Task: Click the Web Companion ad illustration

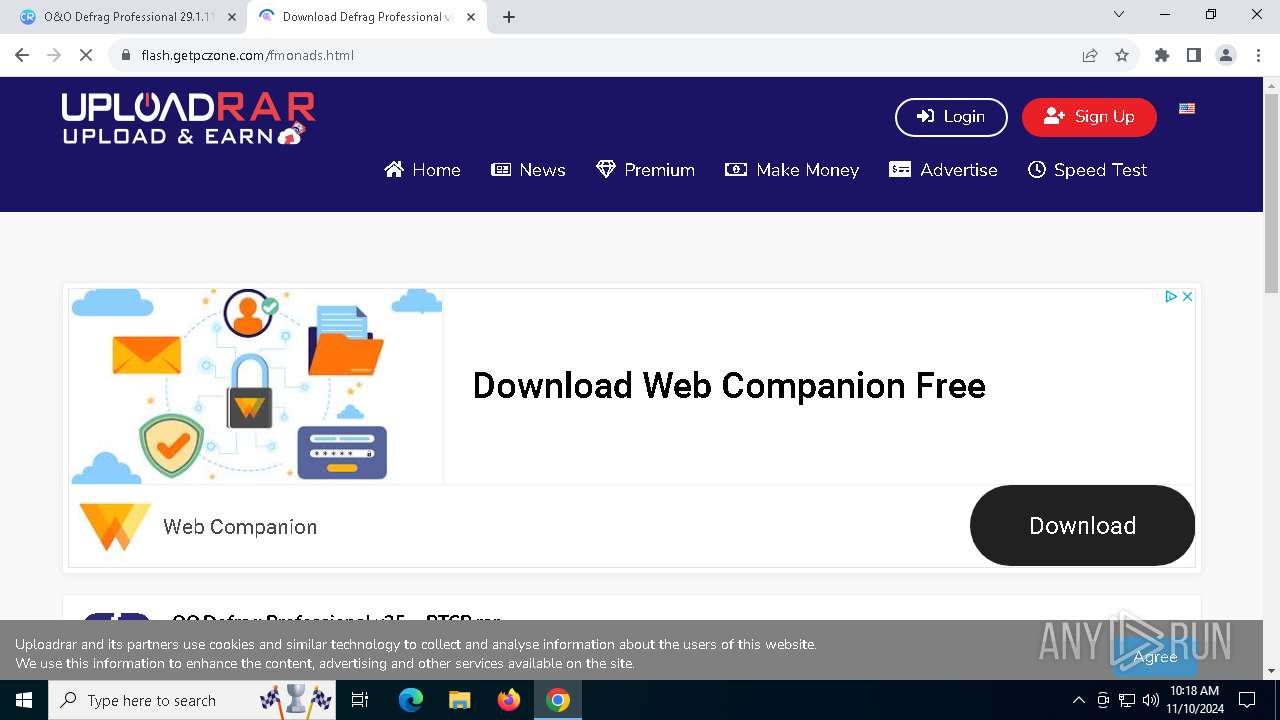Action: click(256, 386)
